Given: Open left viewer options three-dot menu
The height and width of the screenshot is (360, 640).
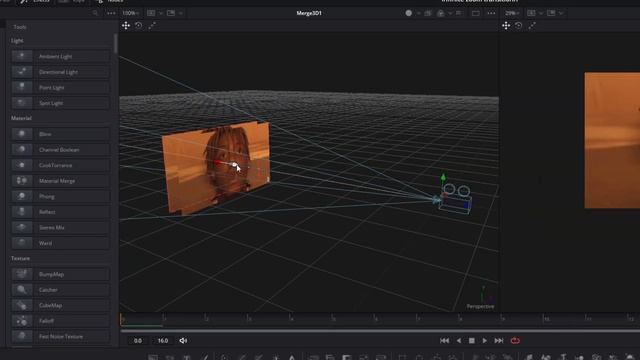Looking at the screenshot, I should pyautogui.click(x=491, y=13).
